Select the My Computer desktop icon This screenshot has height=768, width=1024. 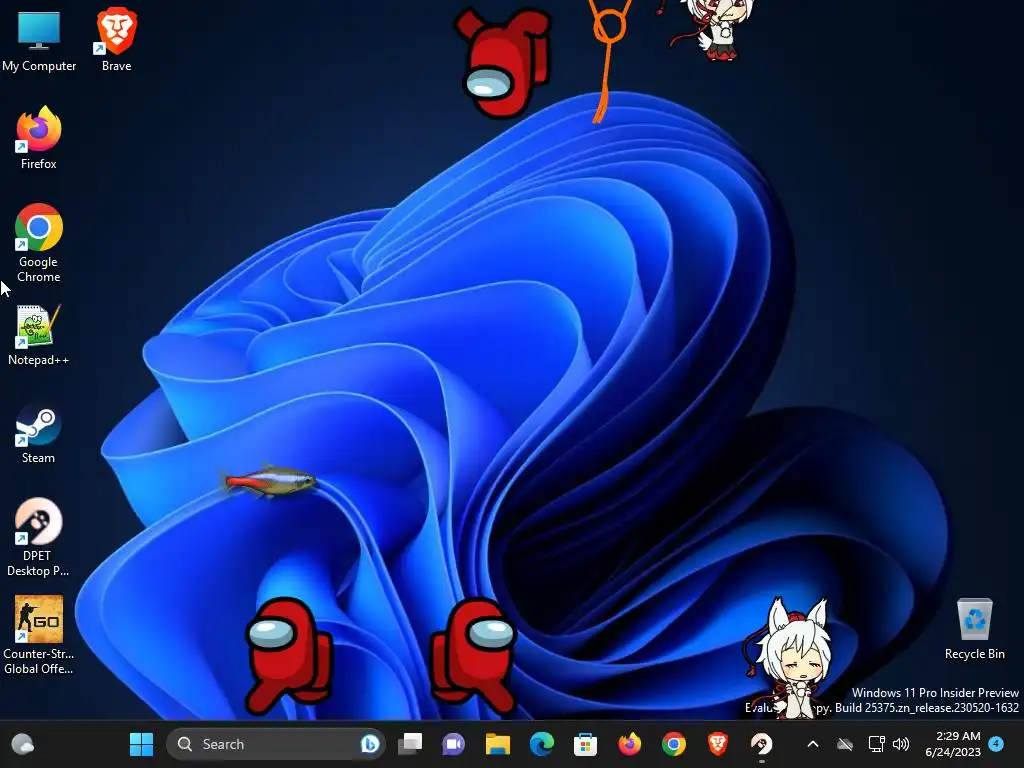coord(39,40)
